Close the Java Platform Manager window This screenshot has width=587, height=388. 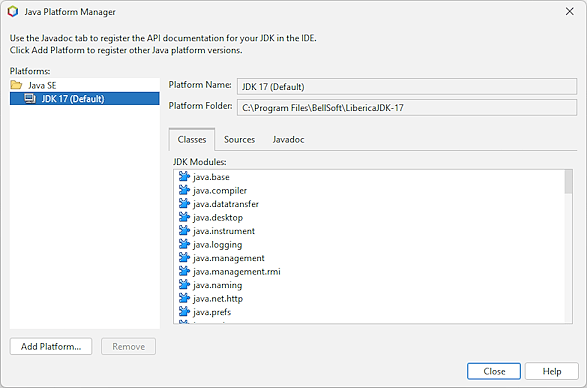click(569, 12)
